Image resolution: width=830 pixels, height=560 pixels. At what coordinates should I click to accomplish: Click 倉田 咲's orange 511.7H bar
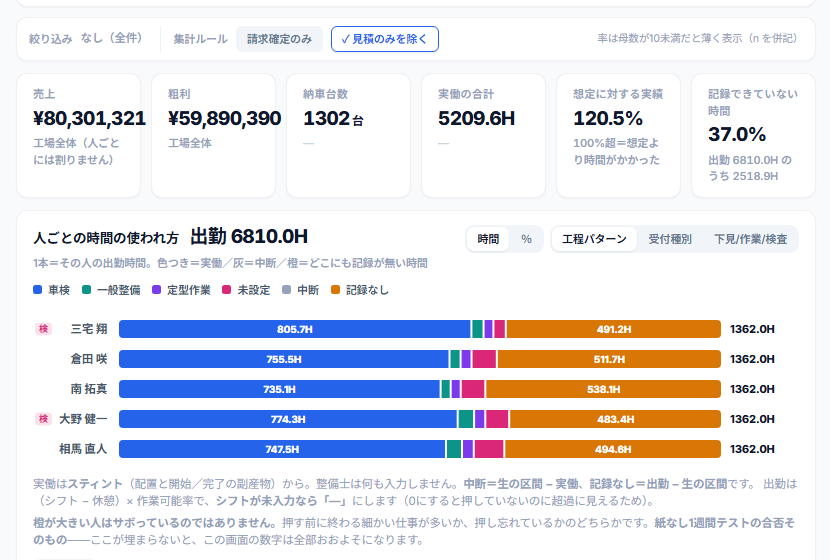(609, 359)
